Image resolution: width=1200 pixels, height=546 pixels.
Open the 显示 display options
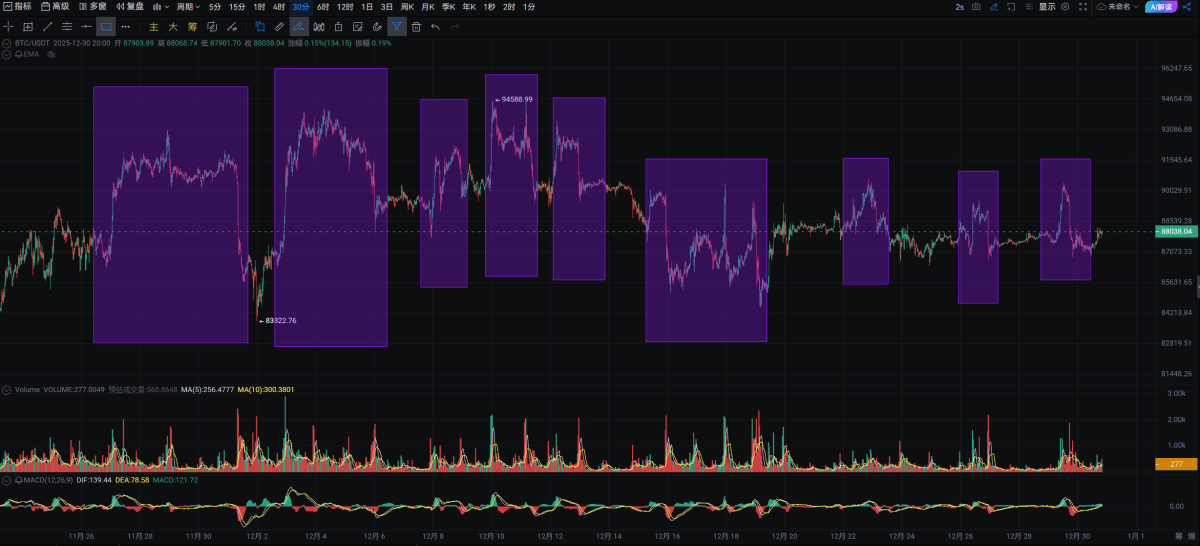tap(1047, 7)
